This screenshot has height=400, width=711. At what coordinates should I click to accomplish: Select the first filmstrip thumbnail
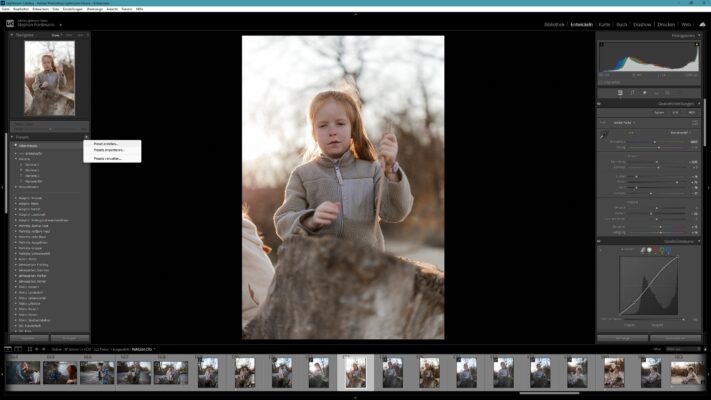coord(23,372)
